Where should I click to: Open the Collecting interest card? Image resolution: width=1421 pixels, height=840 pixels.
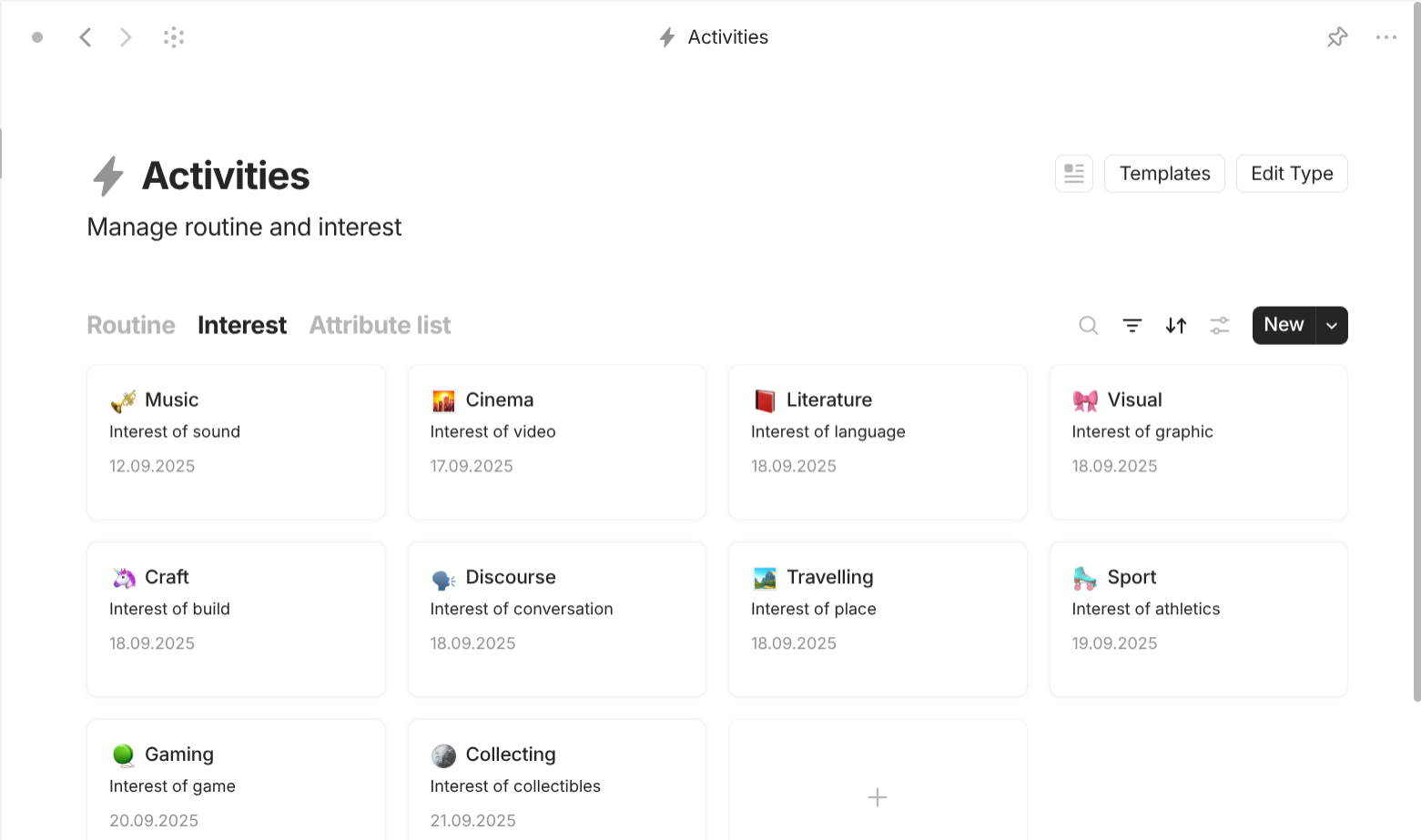click(556, 779)
